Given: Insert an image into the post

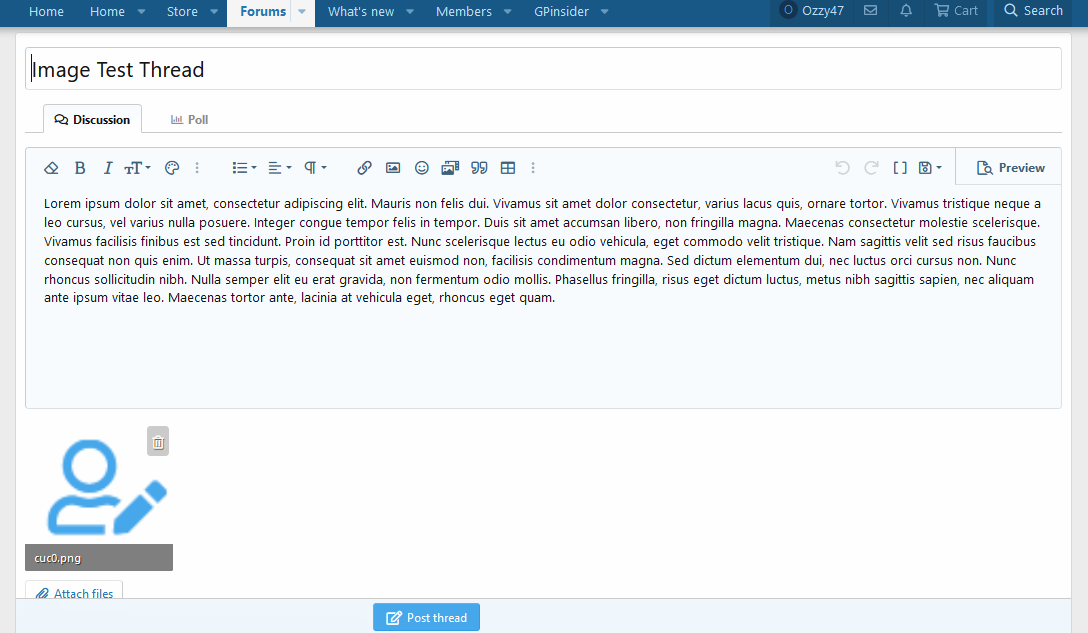Looking at the screenshot, I should (x=393, y=168).
